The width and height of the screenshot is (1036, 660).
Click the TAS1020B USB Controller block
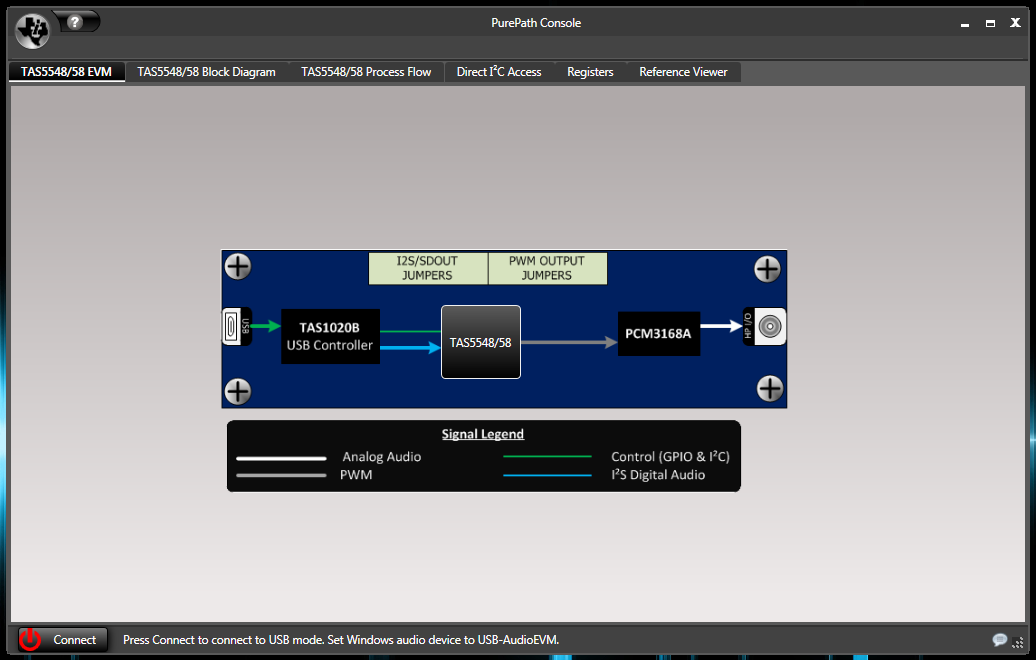pos(330,336)
